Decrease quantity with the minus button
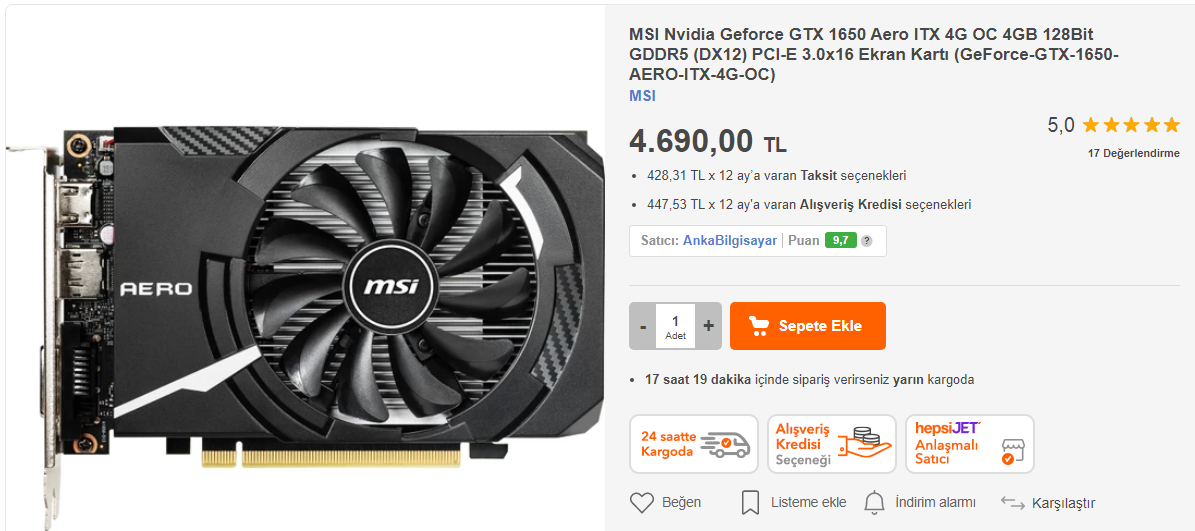This screenshot has width=1195, height=531. [x=642, y=326]
